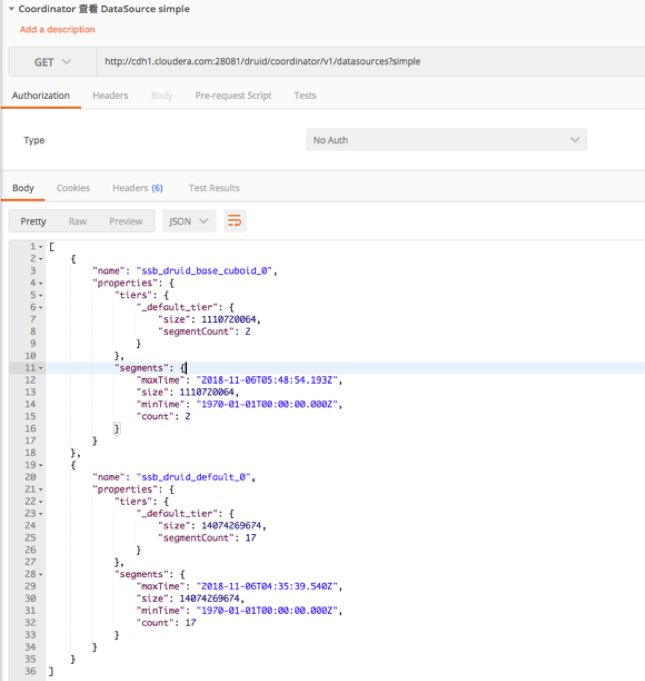Viewport: 645px width, 681px height.
Task: Open the GET method dropdown
Action: pyautogui.click(x=53, y=62)
